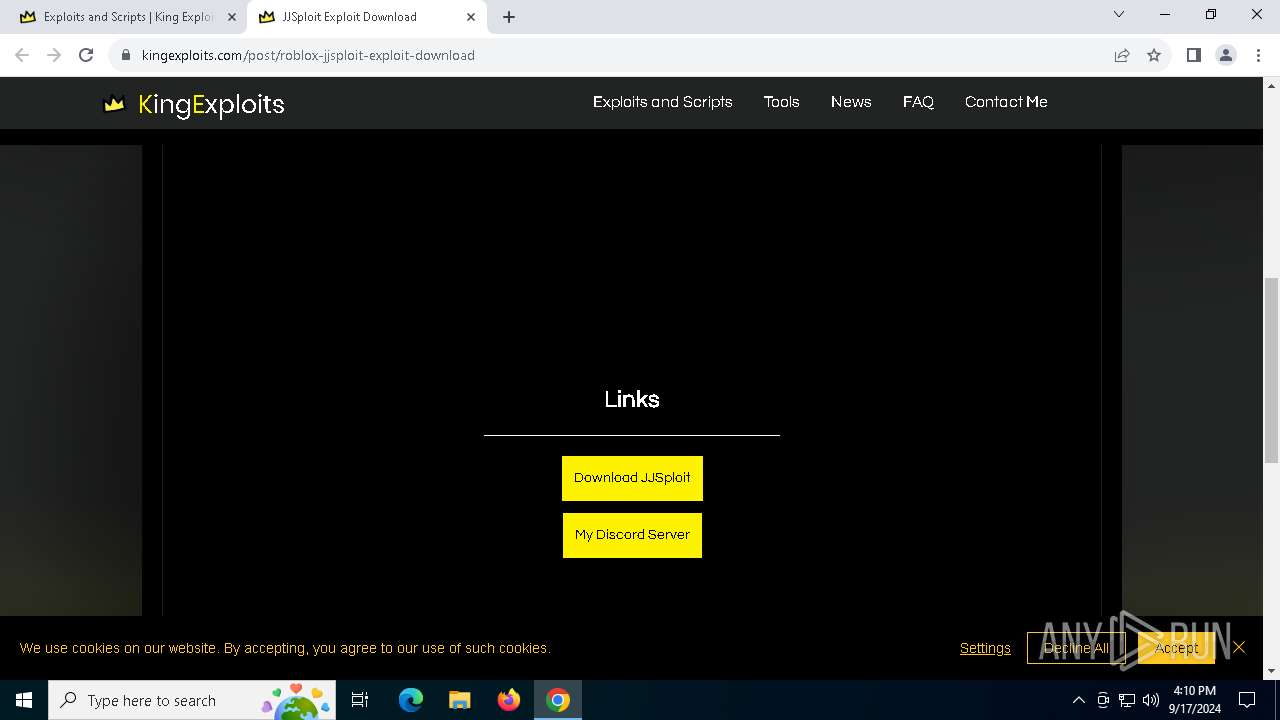
Task: Click the Links heading text
Action: click(x=632, y=399)
